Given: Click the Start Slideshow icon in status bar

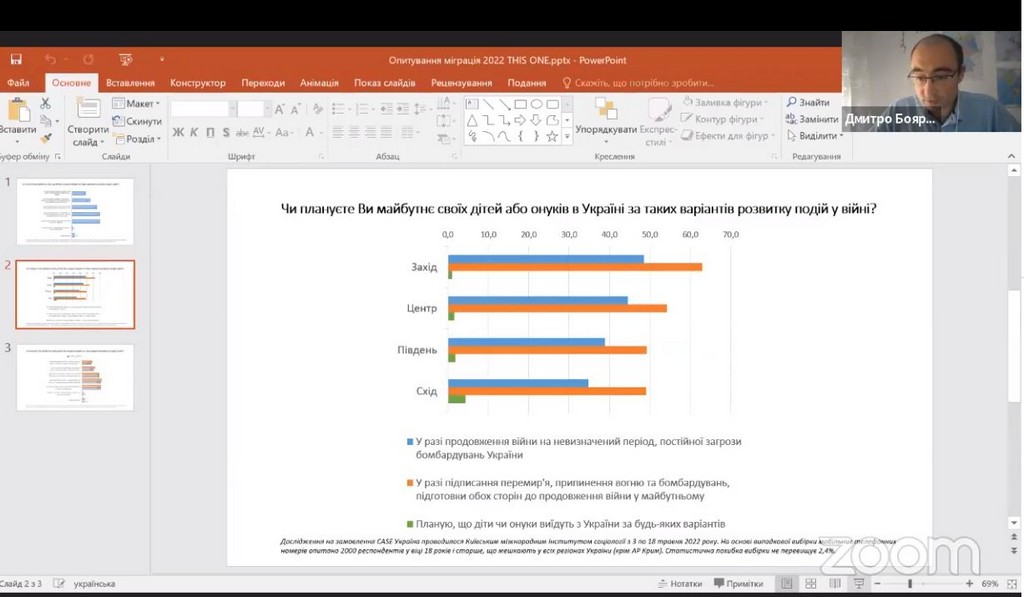Looking at the screenshot, I should pos(858,583).
